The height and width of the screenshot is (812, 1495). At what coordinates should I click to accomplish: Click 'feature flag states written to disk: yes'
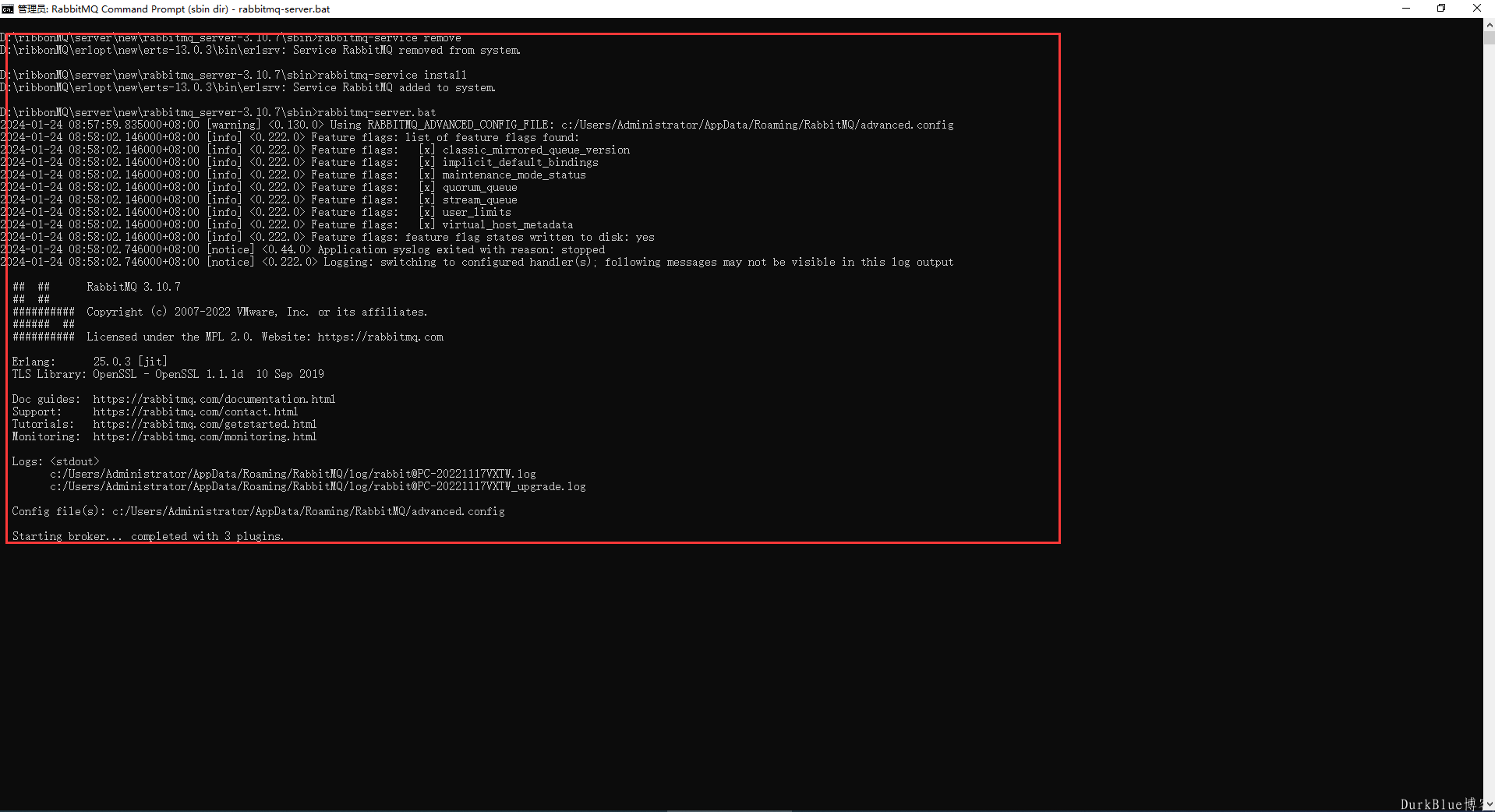coord(529,238)
